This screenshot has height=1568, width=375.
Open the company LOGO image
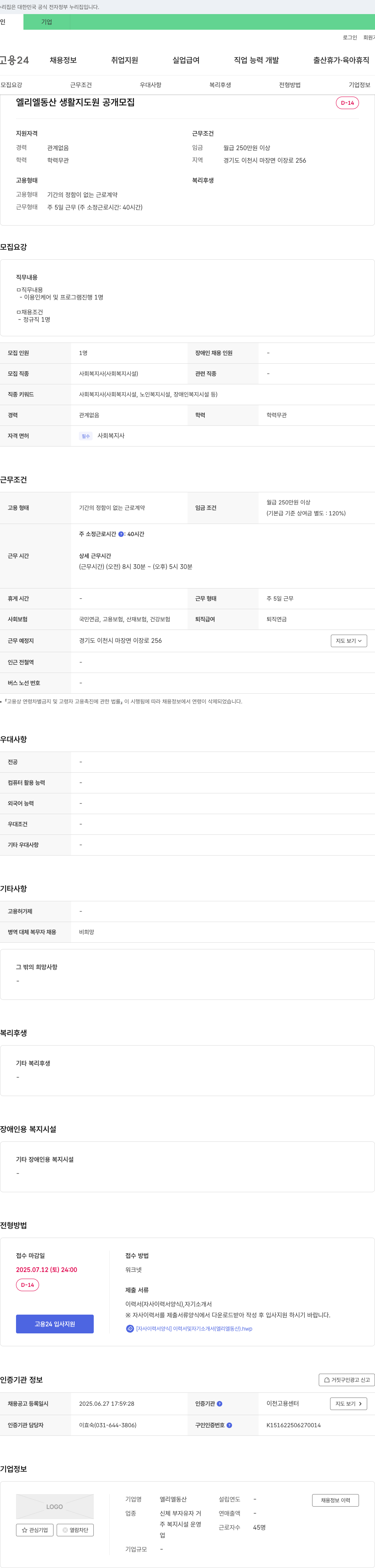(x=55, y=1507)
